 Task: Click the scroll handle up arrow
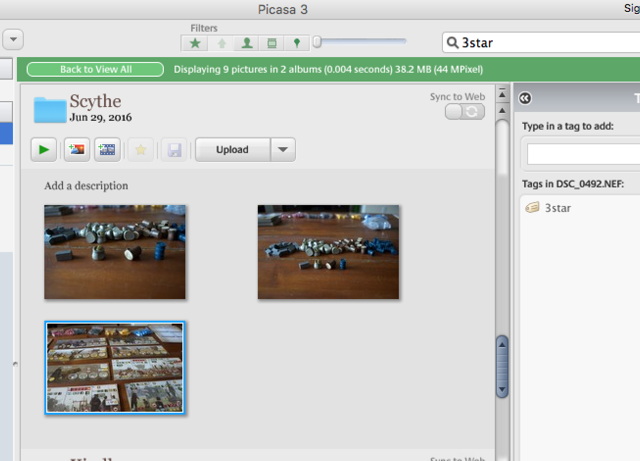[x=502, y=345]
